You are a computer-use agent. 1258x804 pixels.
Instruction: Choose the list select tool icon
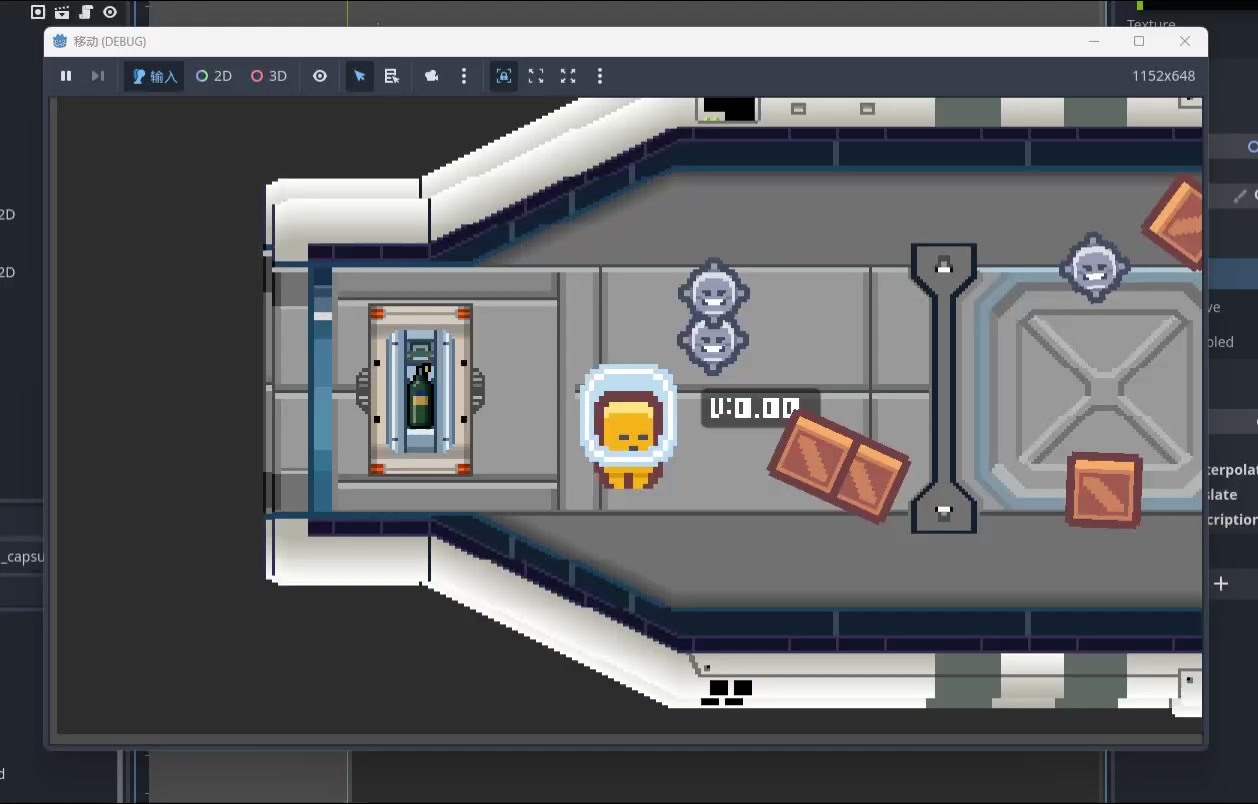pos(392,76)
